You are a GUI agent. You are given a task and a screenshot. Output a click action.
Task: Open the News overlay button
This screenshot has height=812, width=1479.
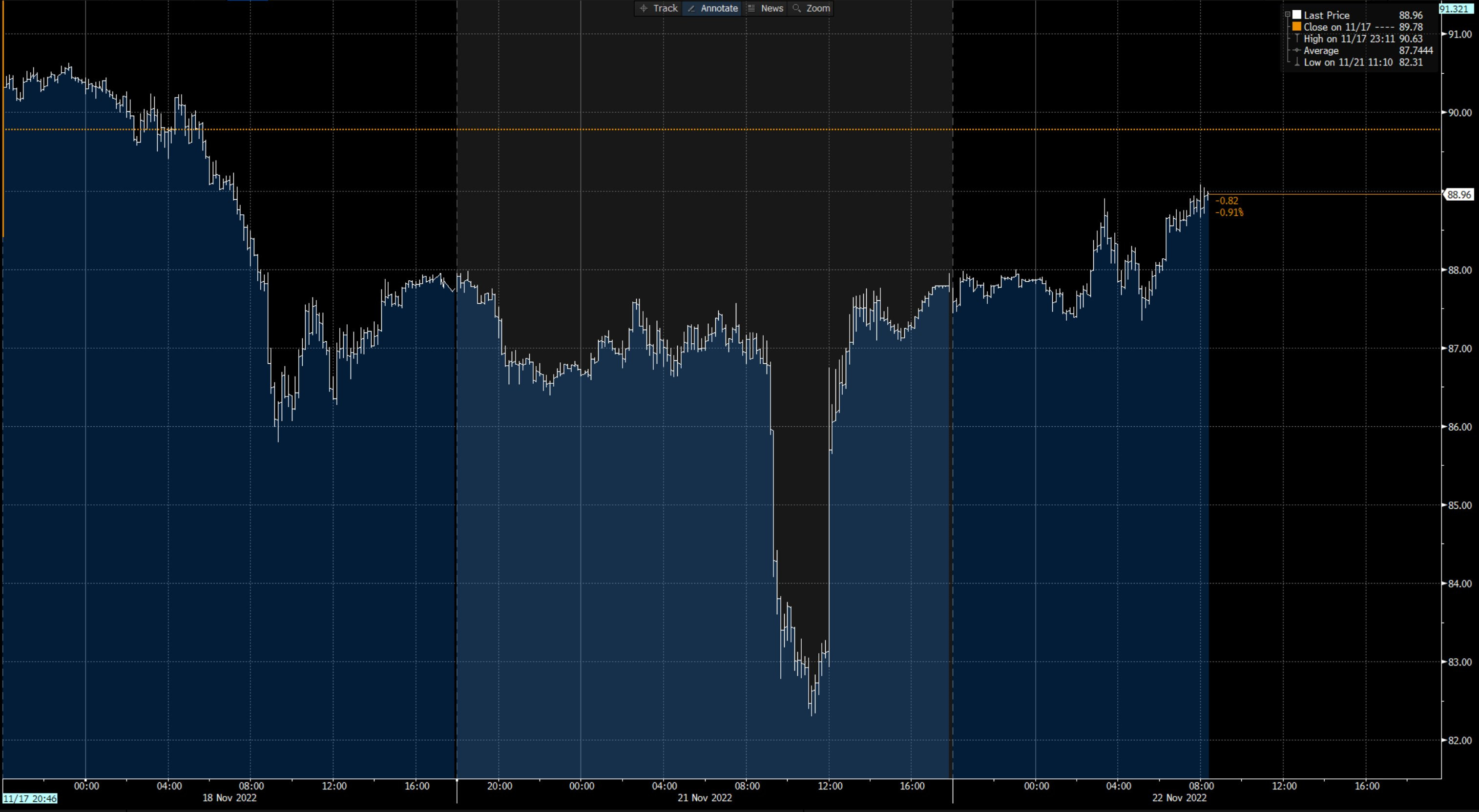pyautogui.click(x=765, y=8)
